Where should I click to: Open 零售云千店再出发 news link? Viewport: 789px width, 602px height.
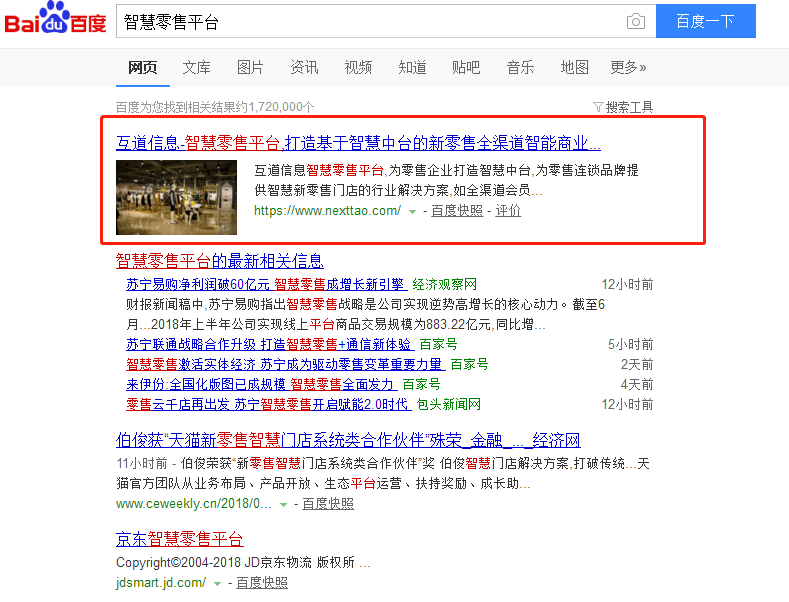pyautogui.click(x=268, y=404)
